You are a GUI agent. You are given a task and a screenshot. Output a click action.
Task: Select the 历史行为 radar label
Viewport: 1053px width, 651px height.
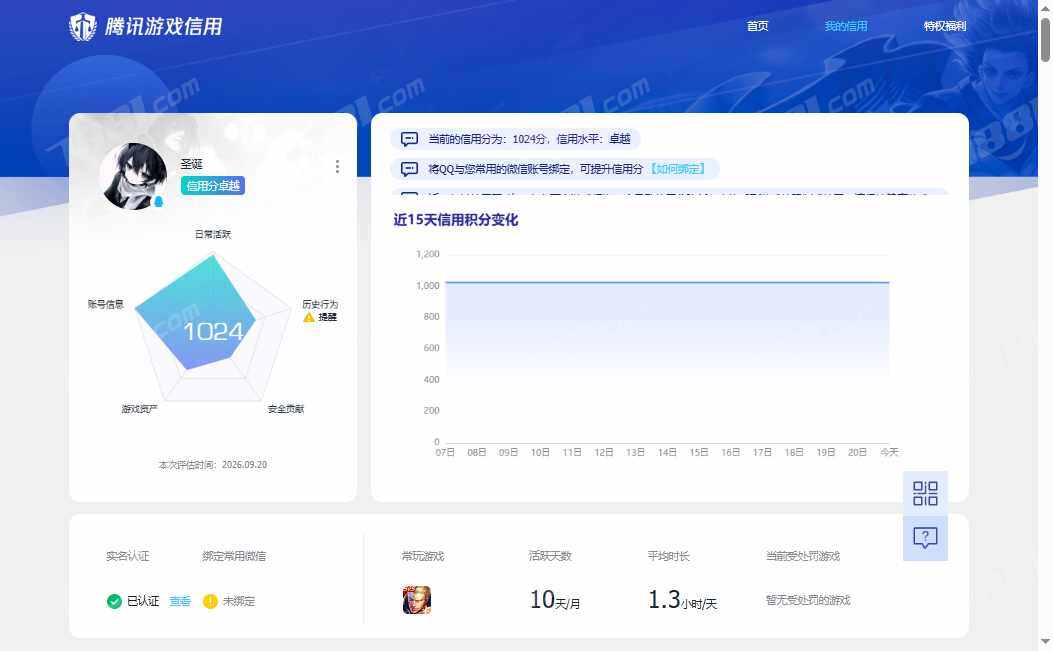[320, 304]
